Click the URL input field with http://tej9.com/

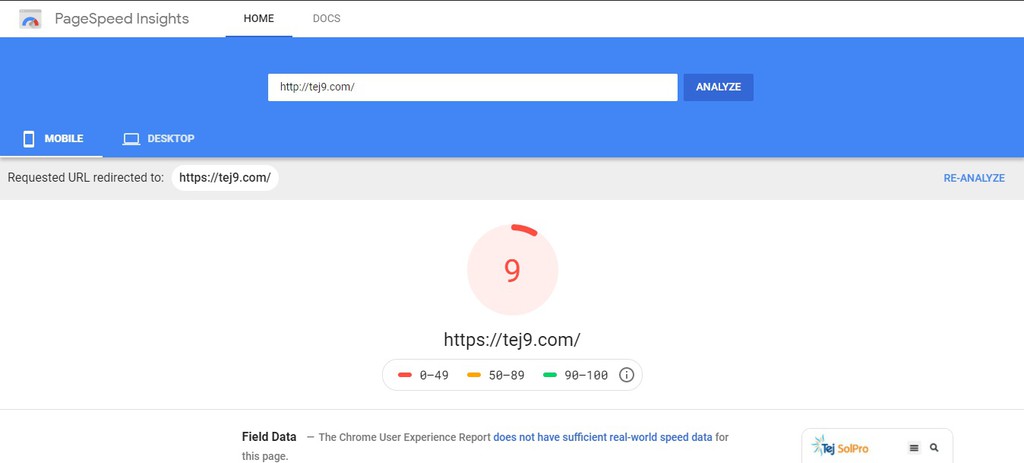pyautogui.click(x=472, y=87)
